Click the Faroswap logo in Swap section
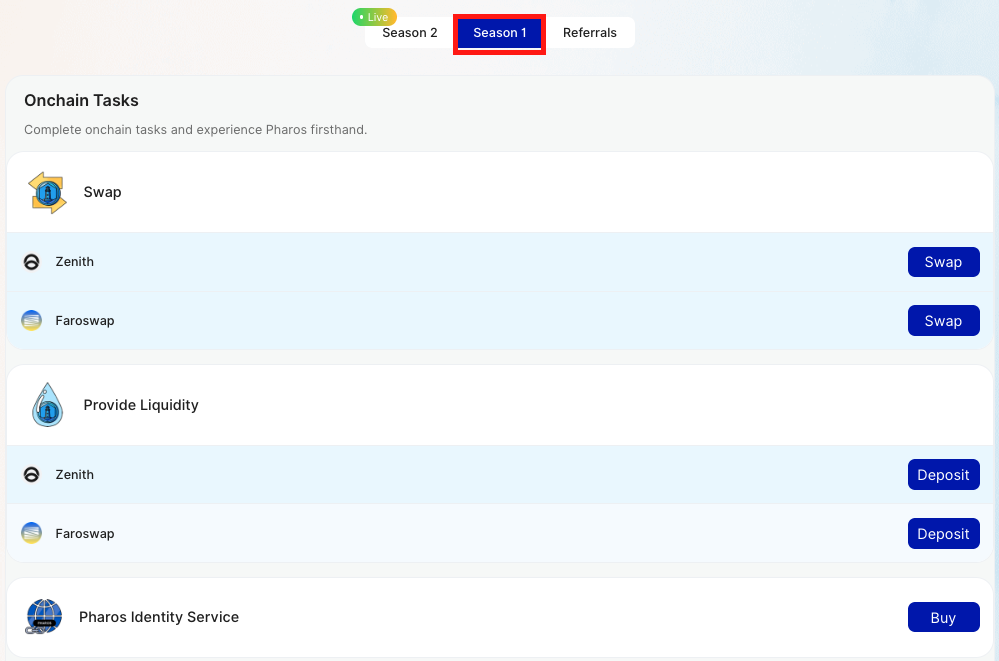This screenshot has height=661, width=999. click(x=32, y=321)
